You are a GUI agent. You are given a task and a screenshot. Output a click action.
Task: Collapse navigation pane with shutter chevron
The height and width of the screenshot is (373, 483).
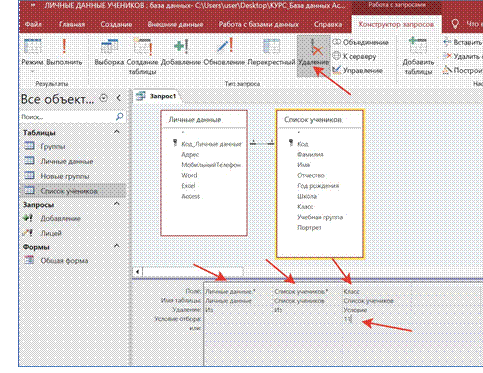(119, 98)
